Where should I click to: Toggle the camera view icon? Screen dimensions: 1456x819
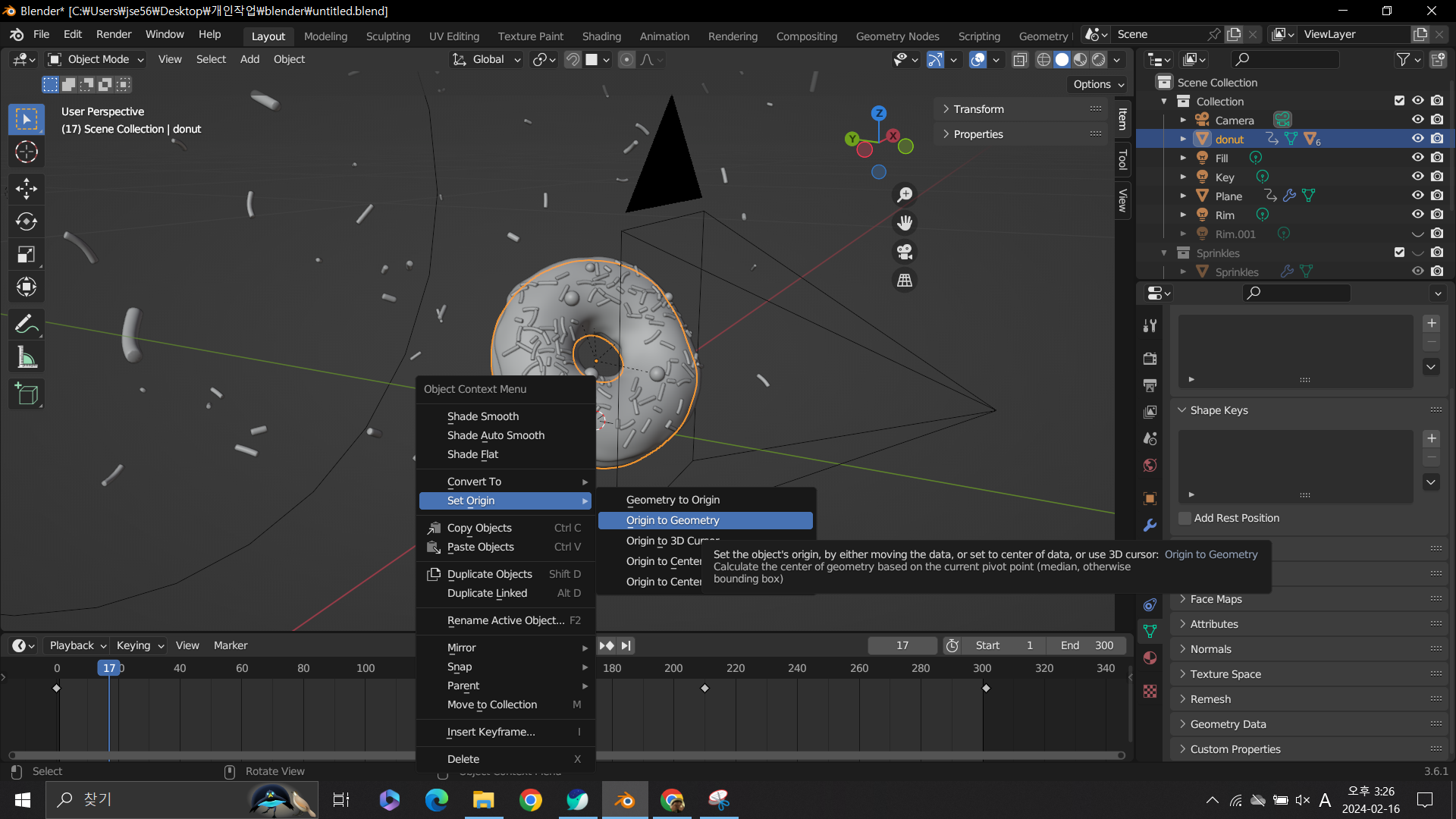905,252
